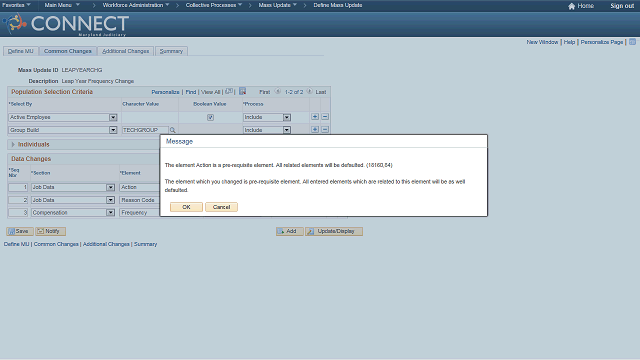Click the Personalize Page link
Viewport: 640px width, 360px height.
(602, 42)
